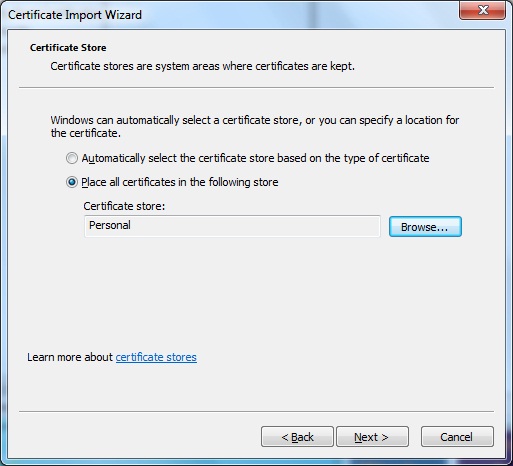Viewport: 513px width, 466px height.
Task: Click the 'Windows can automatically select' paragraph
Action: click(255, 126)
